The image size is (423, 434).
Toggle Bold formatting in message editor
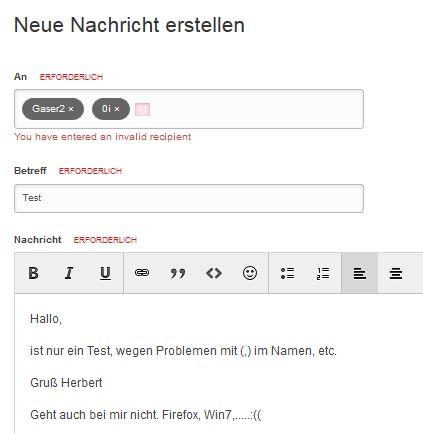coord(33,273)
